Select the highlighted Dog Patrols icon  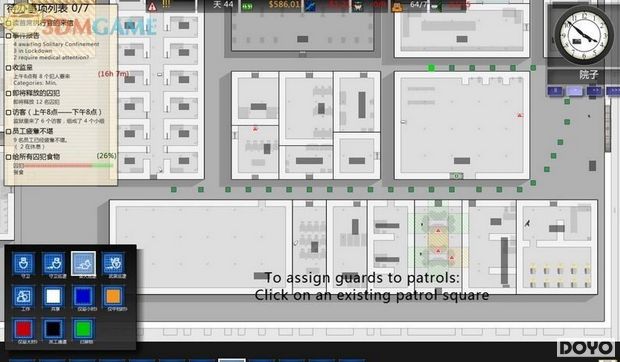click(x=83, y=264)
